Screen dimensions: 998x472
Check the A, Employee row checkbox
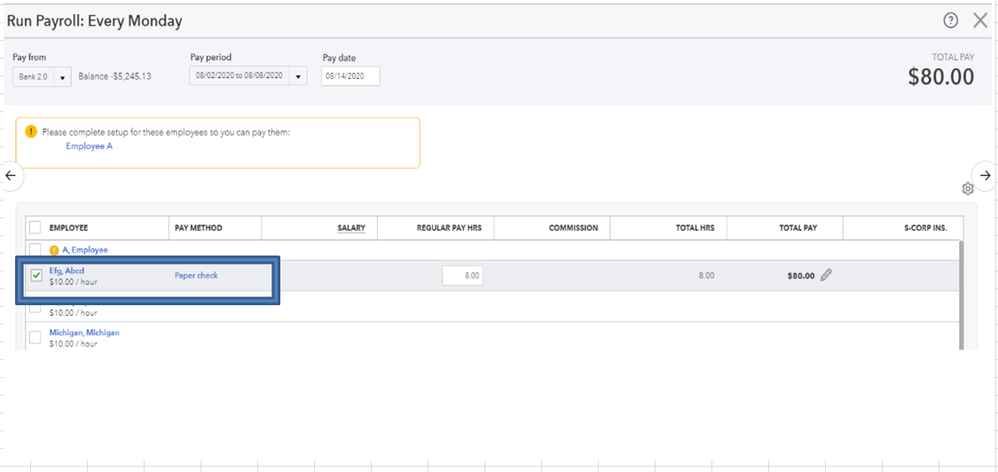35,249
